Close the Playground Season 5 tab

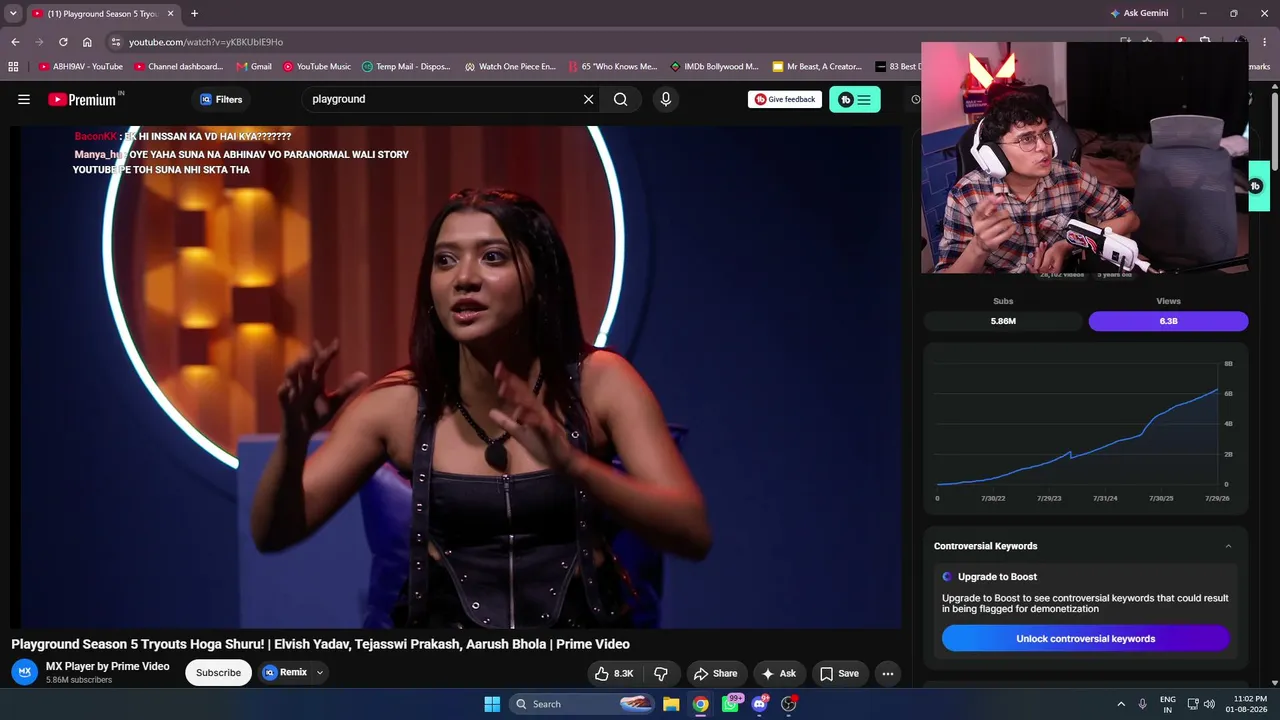pos(170,14)
